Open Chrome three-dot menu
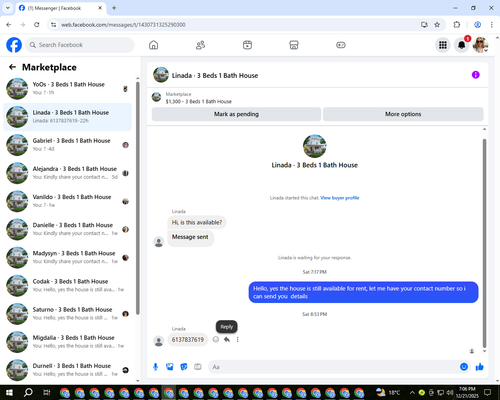 (x=492, y=25)
